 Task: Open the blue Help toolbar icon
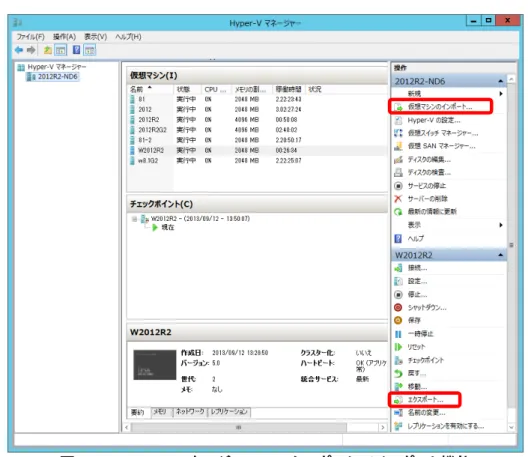pyautogui.click(x=76, y=50)
